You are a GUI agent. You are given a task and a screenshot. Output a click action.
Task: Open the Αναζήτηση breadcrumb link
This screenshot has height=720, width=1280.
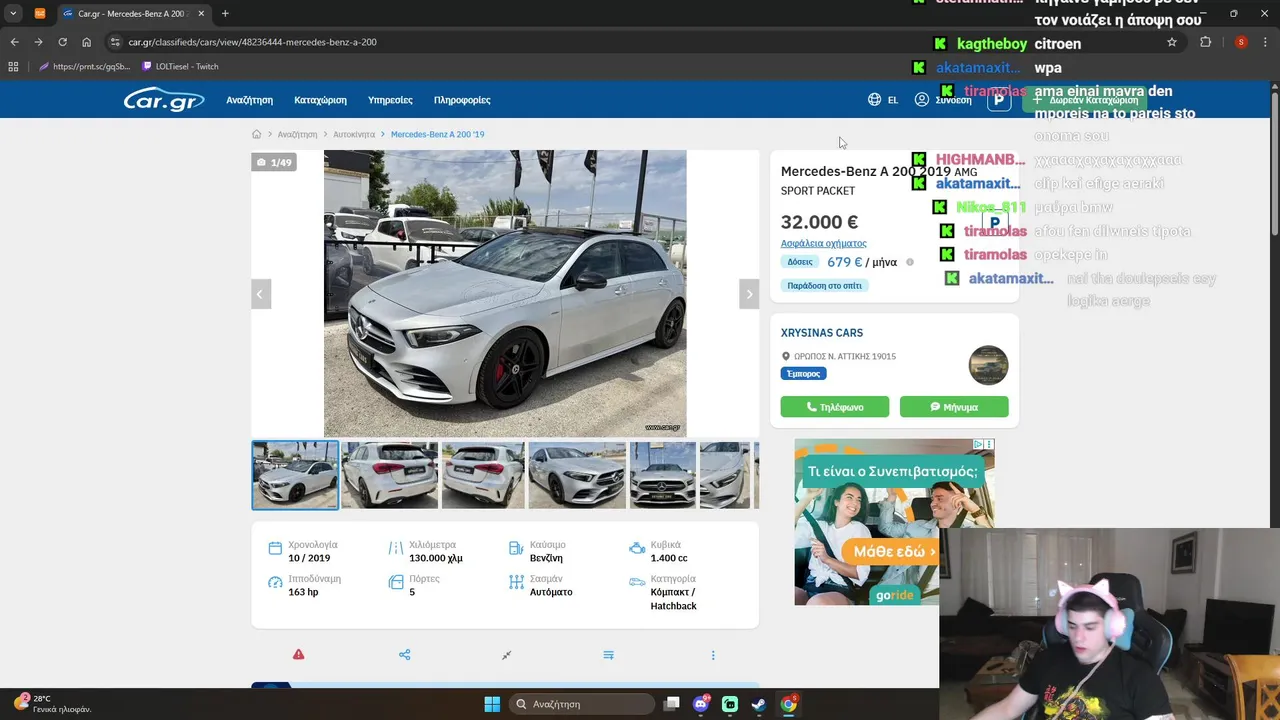(297, 134)
